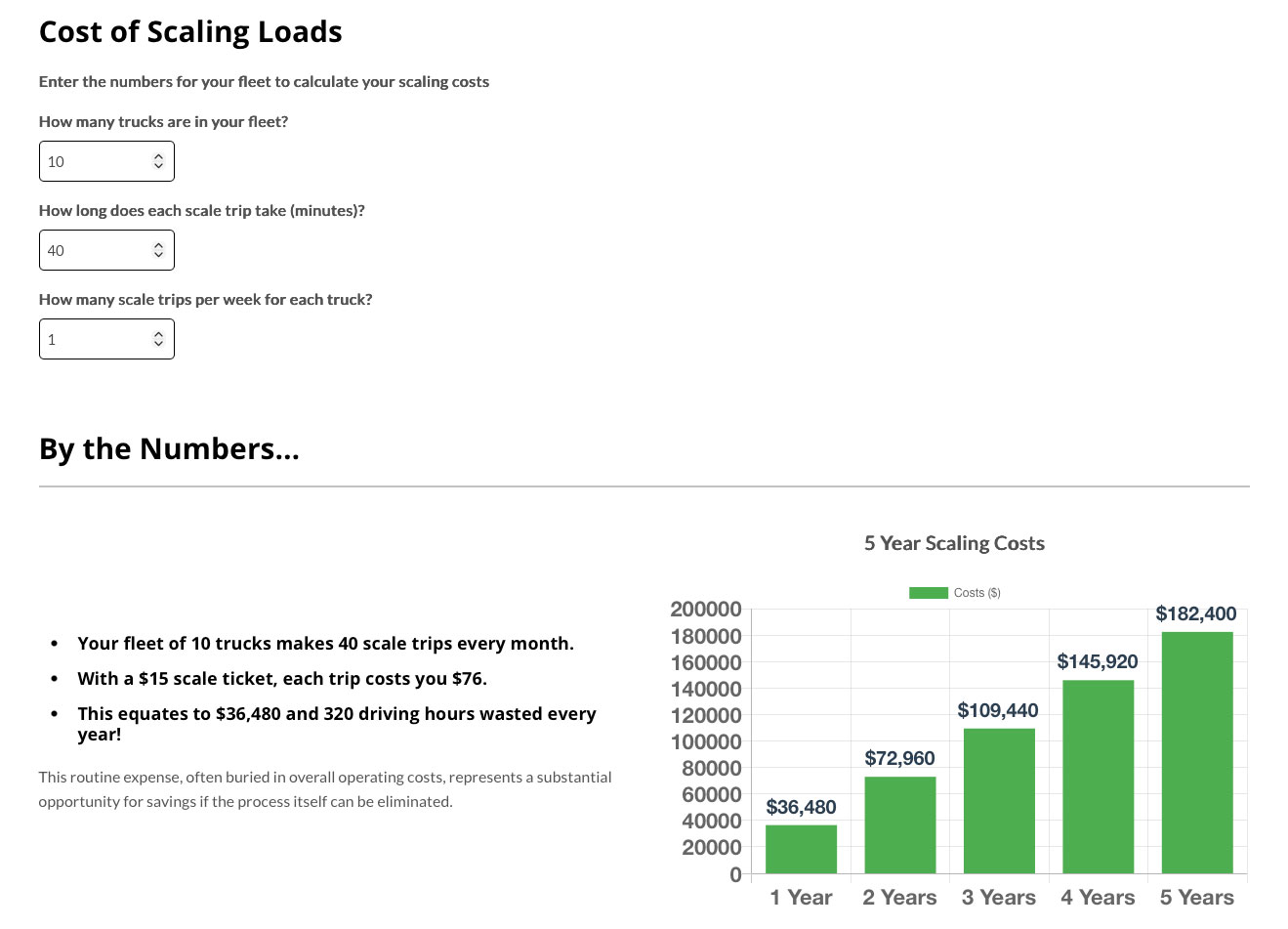The image size is (1288, 929).
Task: Increment scale trip minutes using up arrow
Action: [x=158, y=246]
